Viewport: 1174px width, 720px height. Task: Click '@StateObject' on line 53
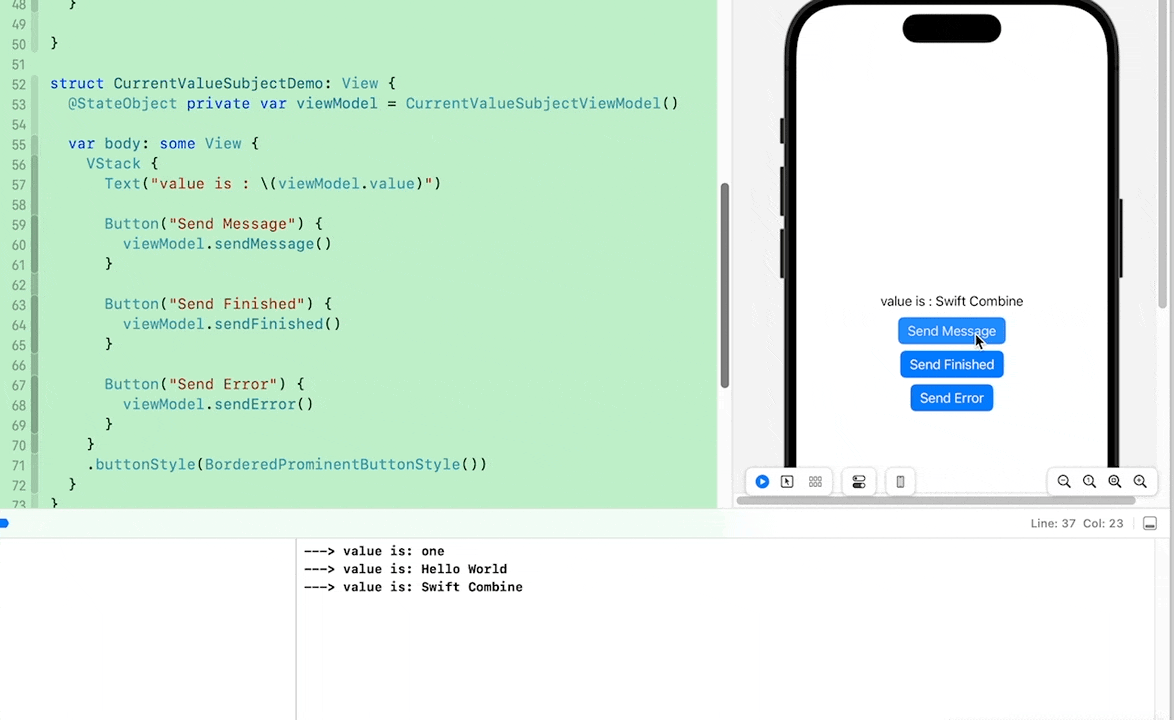point(123,103)
